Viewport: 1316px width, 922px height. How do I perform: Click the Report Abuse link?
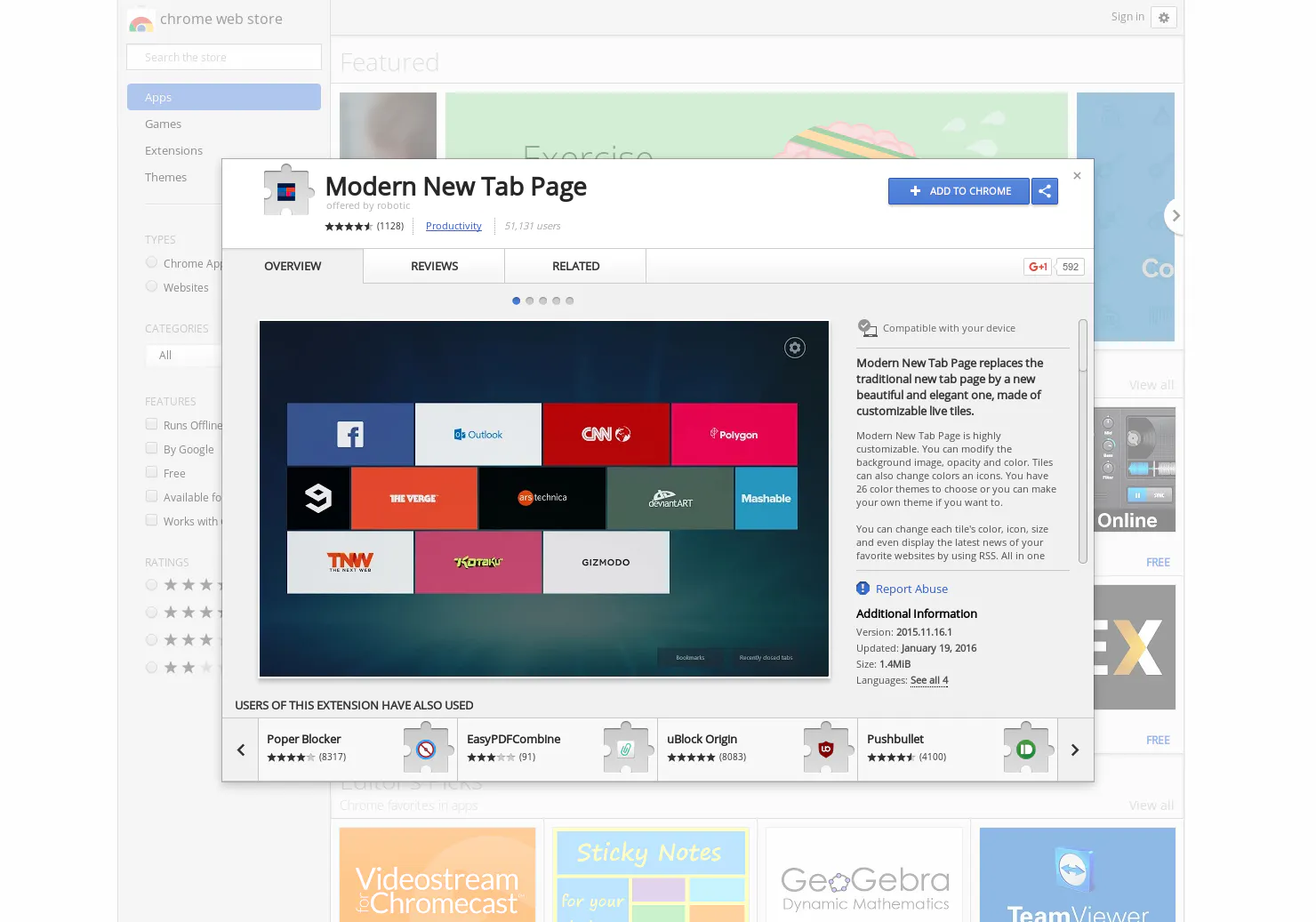click(x=911, y=589)
